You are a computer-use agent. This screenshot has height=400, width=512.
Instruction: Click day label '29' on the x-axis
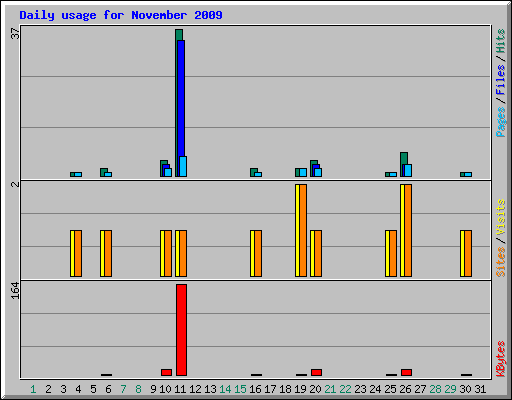(450, 389)
